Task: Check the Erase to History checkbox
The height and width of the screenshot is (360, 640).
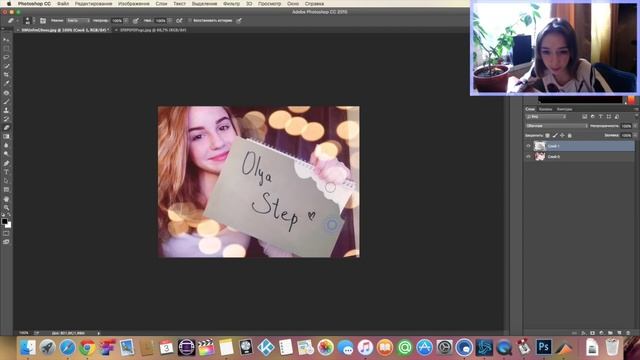Action: click(x=189, y=20)
